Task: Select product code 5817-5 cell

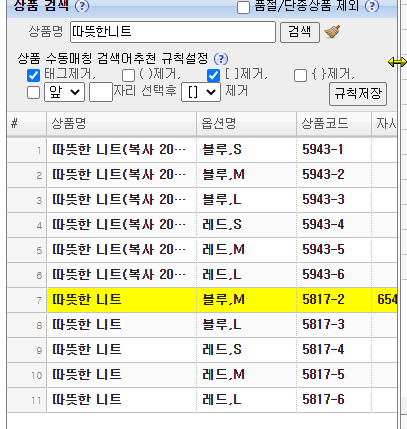Action: 334,375
